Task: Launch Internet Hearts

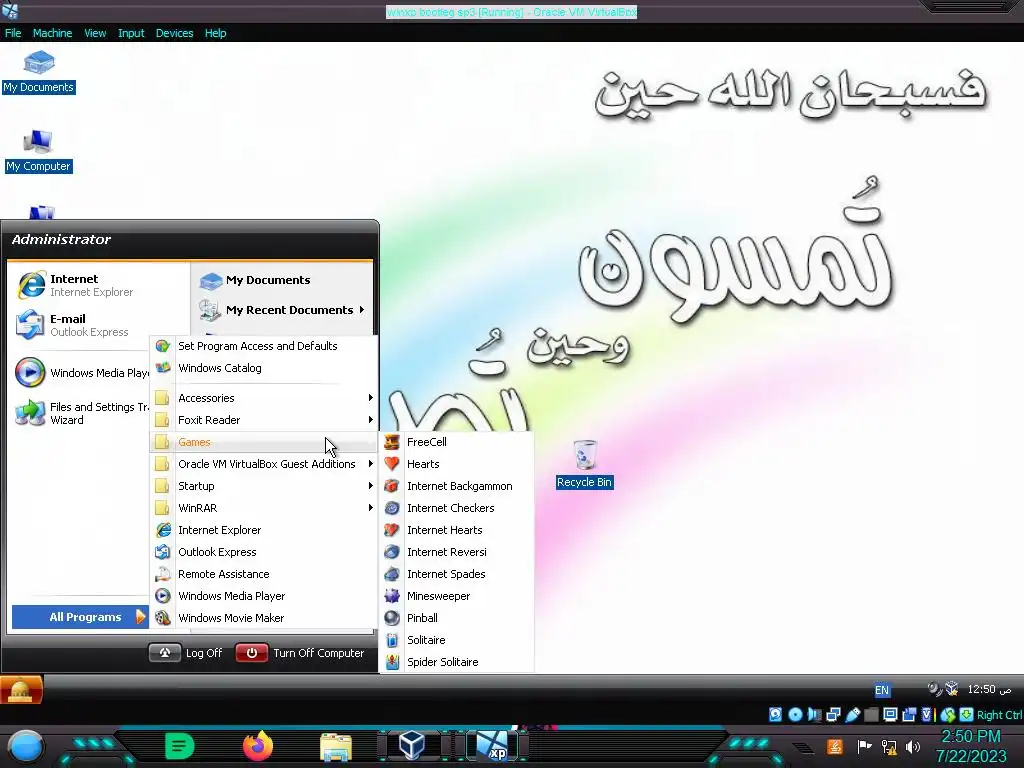Action: pyautogui.click(x=456, y=530)
